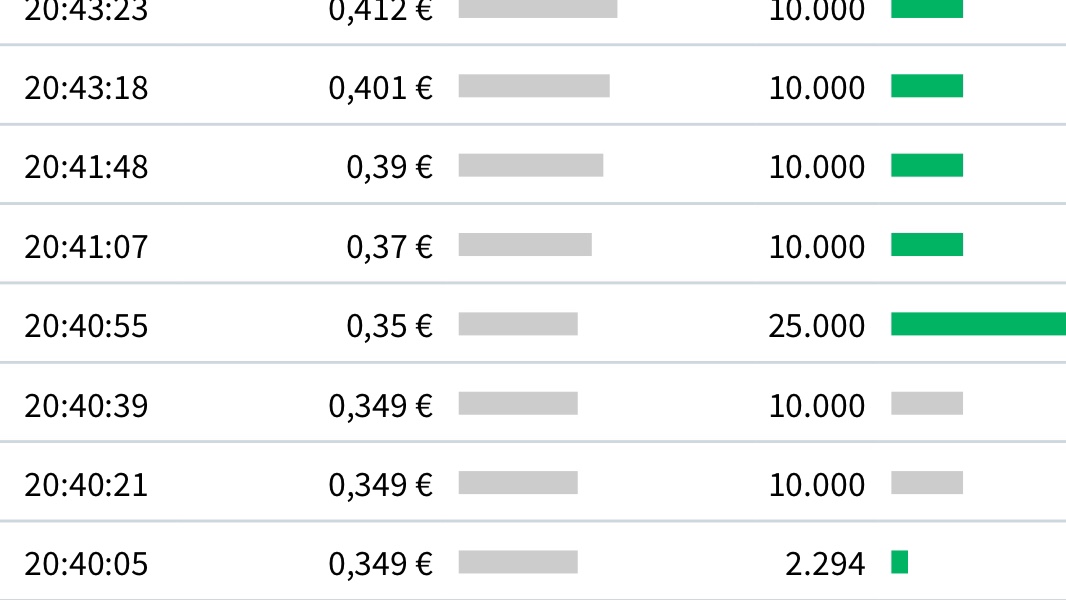
Task: Select the 20:41:07 trade time
Action: tap(86, 247)
